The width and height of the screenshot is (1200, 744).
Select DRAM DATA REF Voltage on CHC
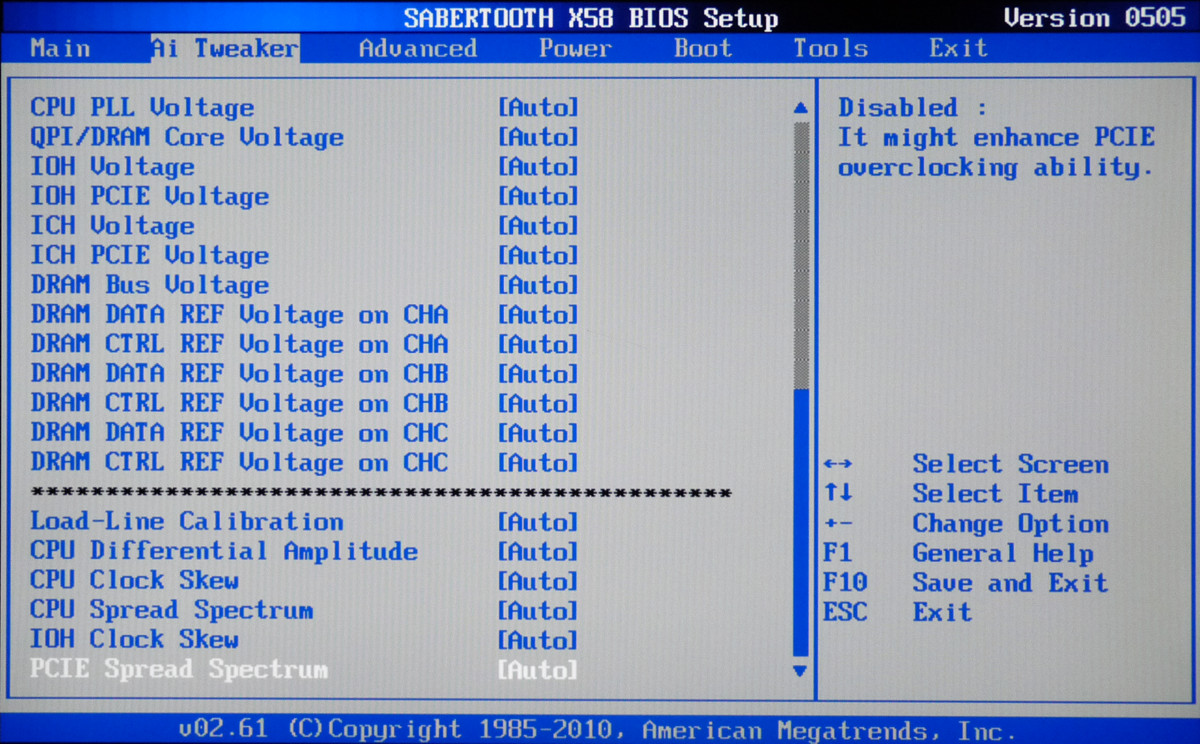(239, 433)
